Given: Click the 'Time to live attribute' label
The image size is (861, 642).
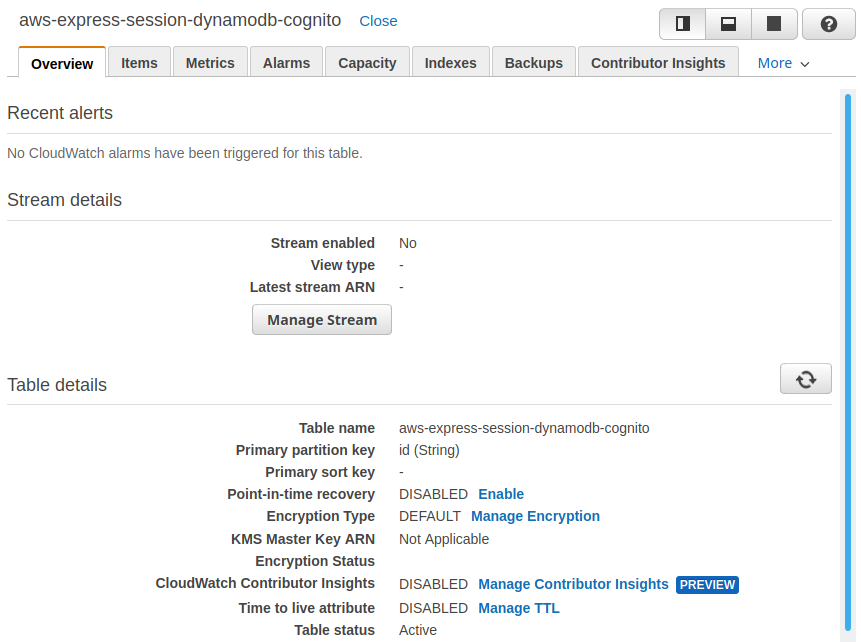Looking at the screenshot, I should [306, 608].
